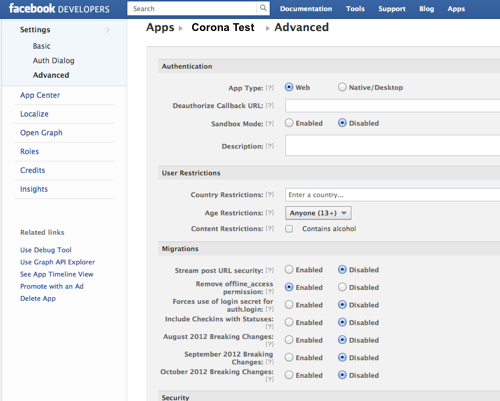Open the Documentation menu
Image resolution: width=500 pixels, height=401 pixels.
[x=306, y=9]
